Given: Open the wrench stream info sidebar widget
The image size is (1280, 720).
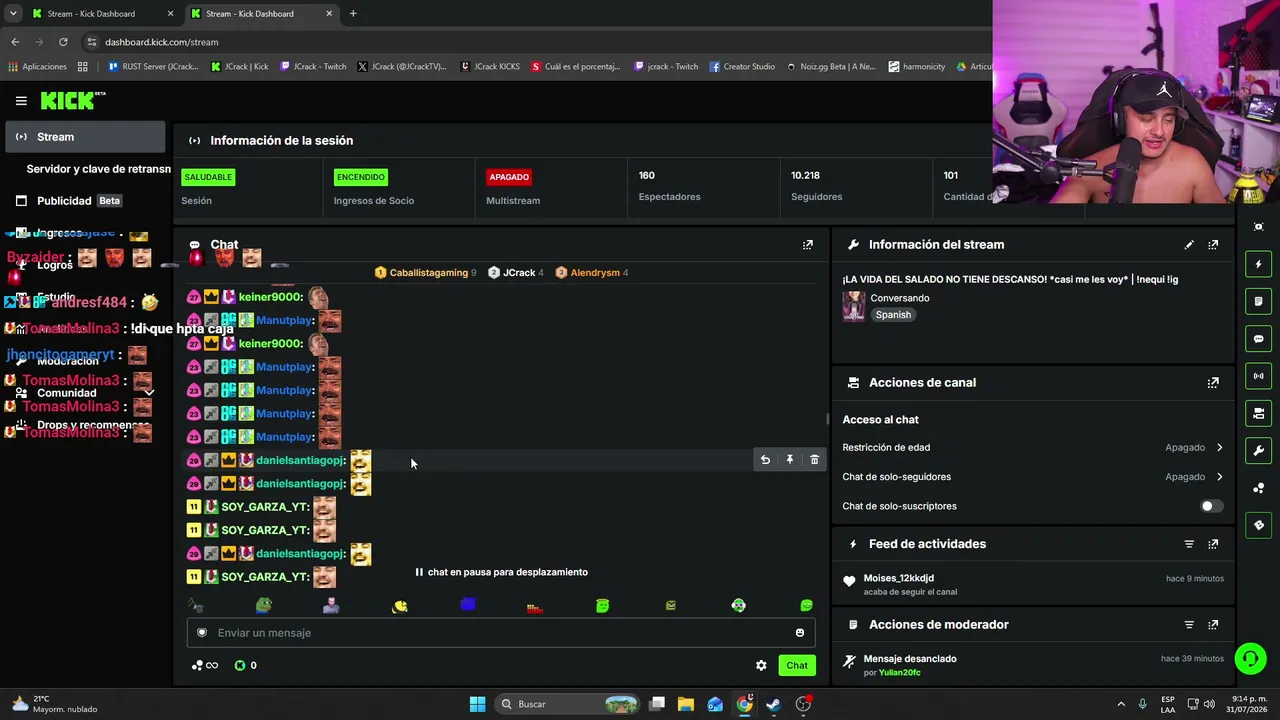Looking at the screenshot, I should 1259,450.
